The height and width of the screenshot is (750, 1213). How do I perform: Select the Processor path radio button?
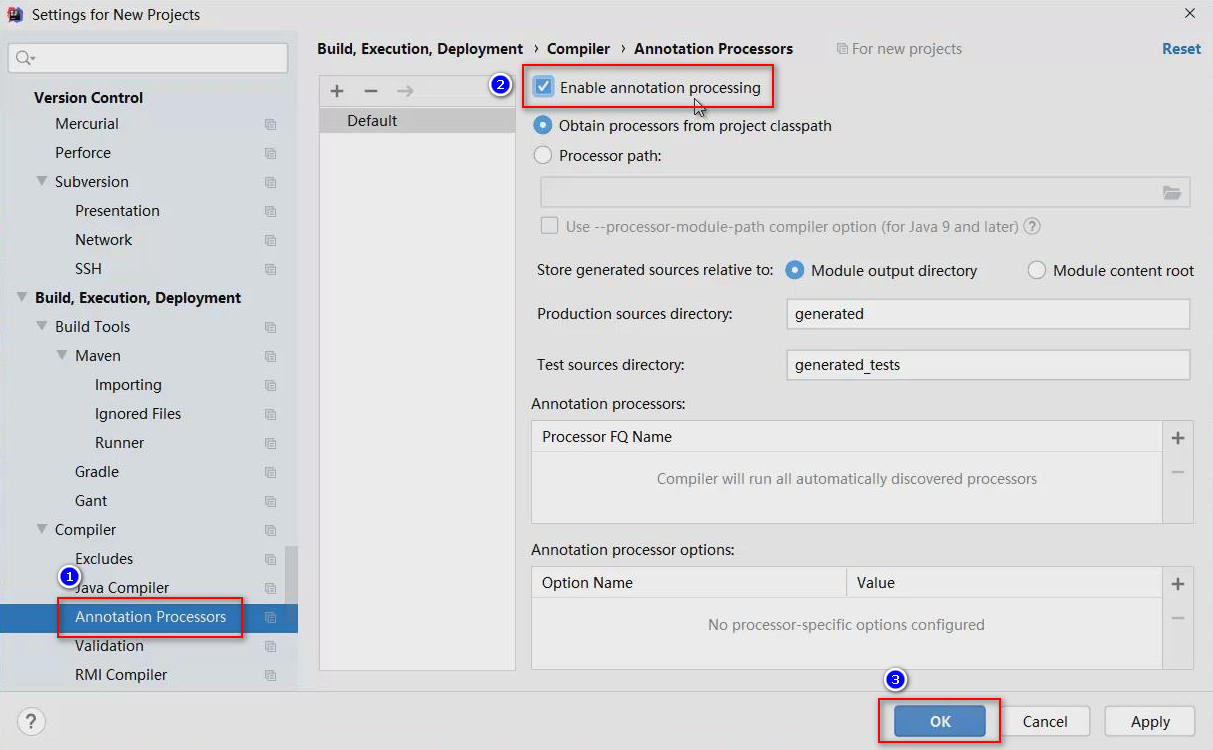click(543, 156)
